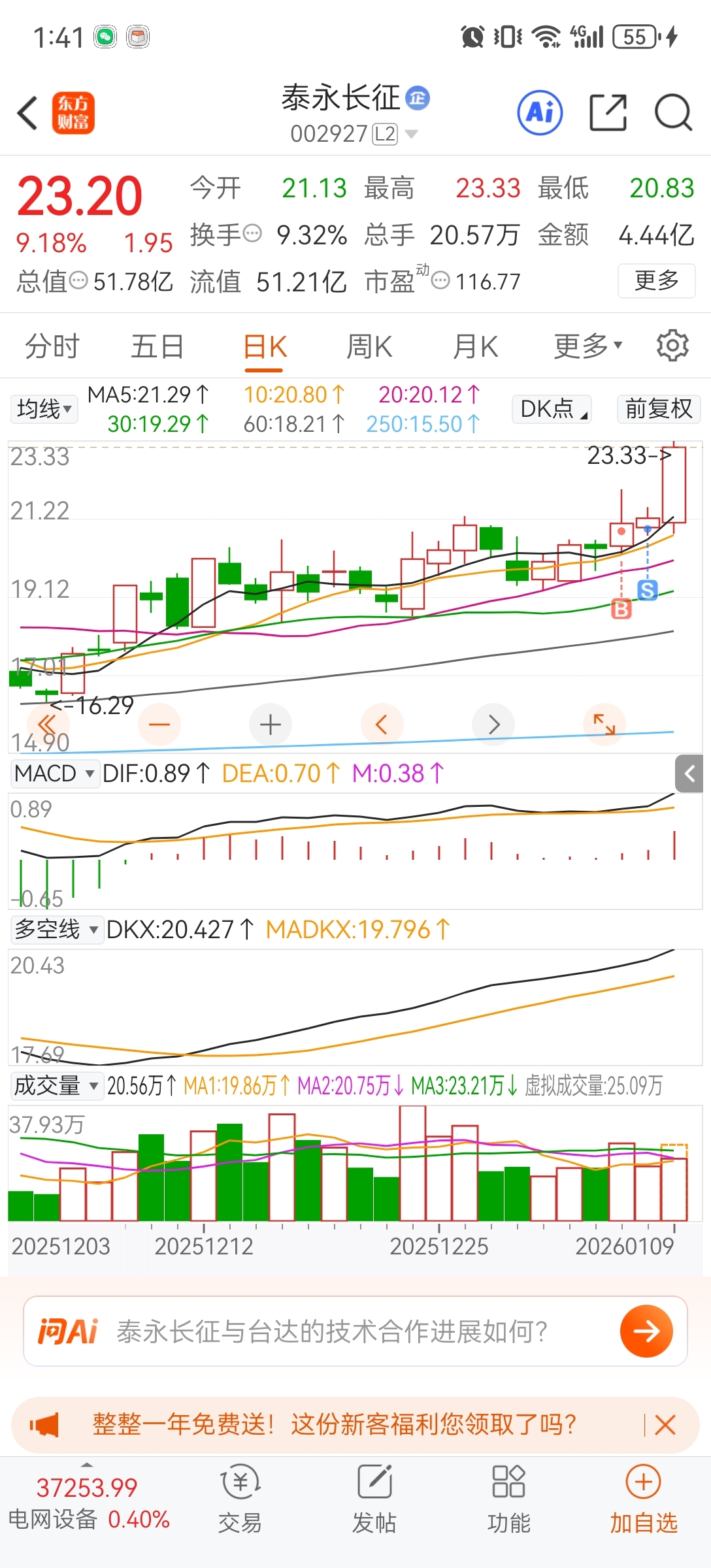Screen dimensions: 711x1568
Task: Toggle 前复权 price adjustment
Action: pyautogui.click(x=659, y=408)
